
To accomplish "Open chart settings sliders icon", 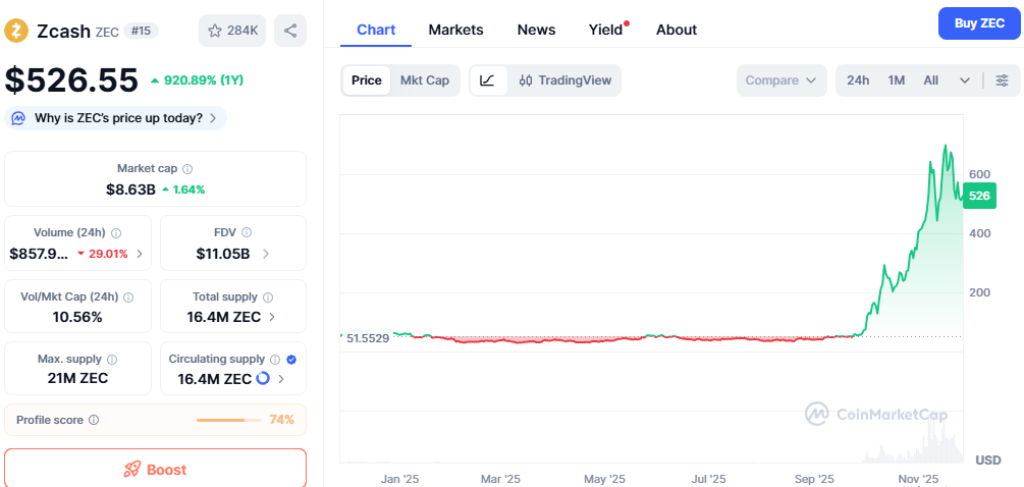I will click(x=1001, y=80).
